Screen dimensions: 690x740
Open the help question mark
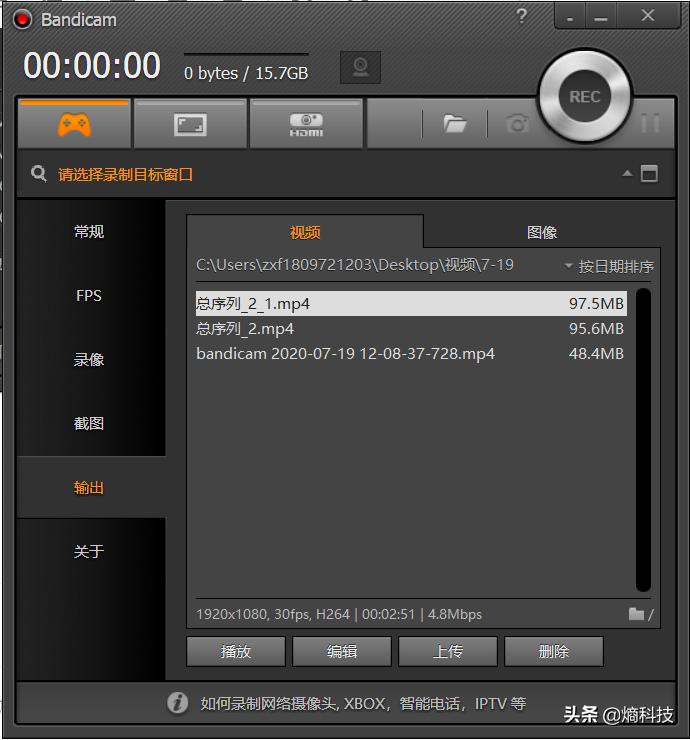(522, 17)
